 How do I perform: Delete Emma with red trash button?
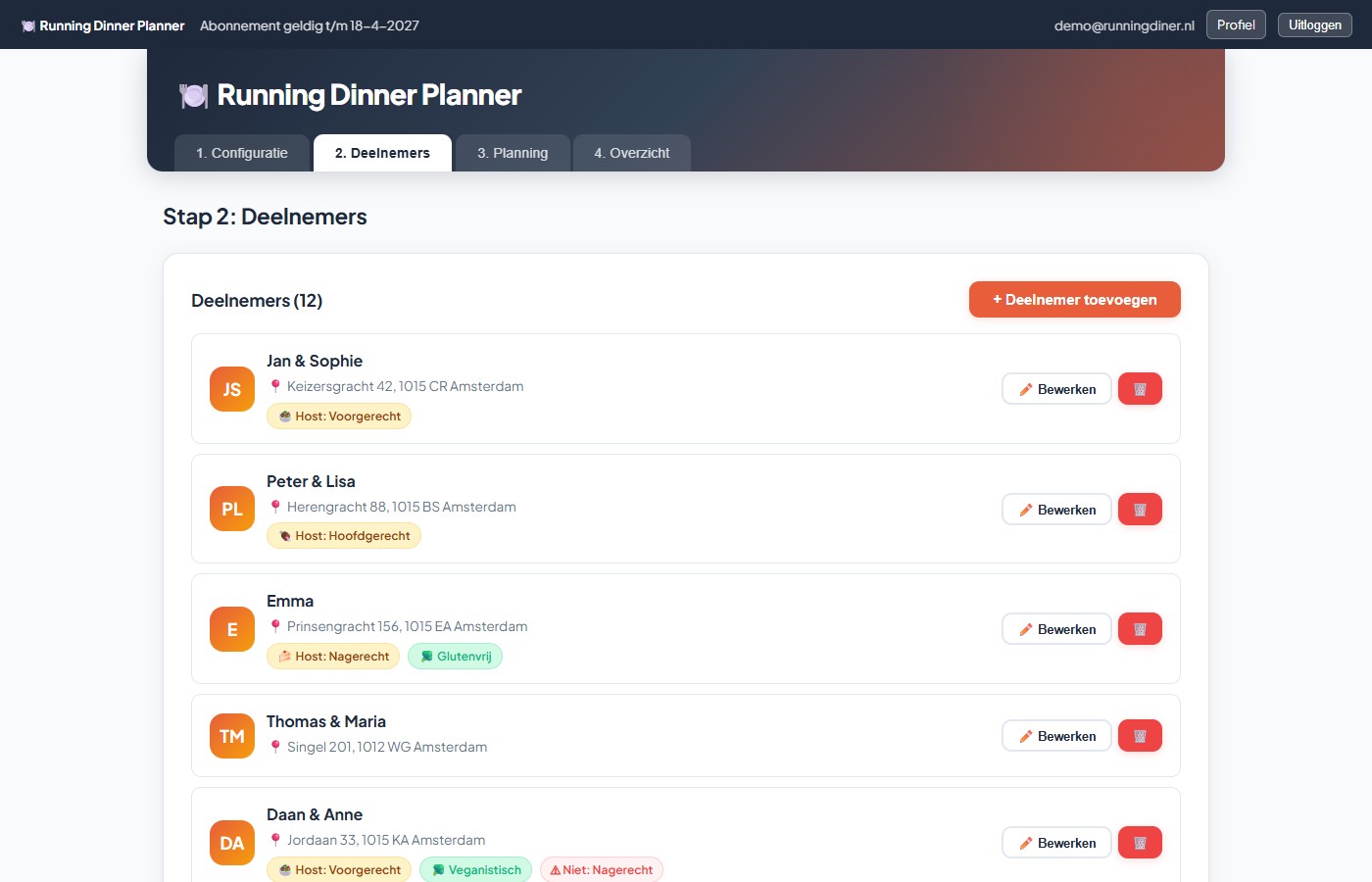coord(1140,629)
